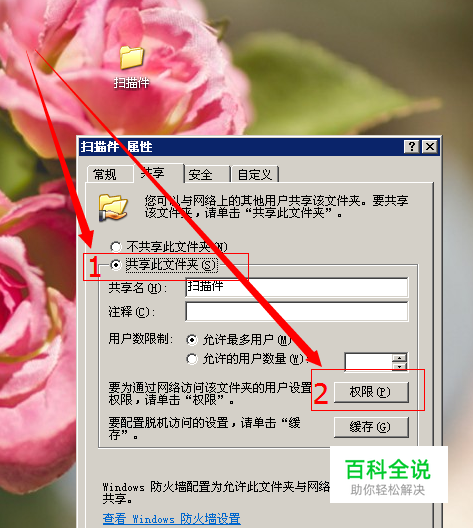Close the 扫描件 属性 dialog
The height and width of the screenshot is (528, 473).
click(430, 146)
